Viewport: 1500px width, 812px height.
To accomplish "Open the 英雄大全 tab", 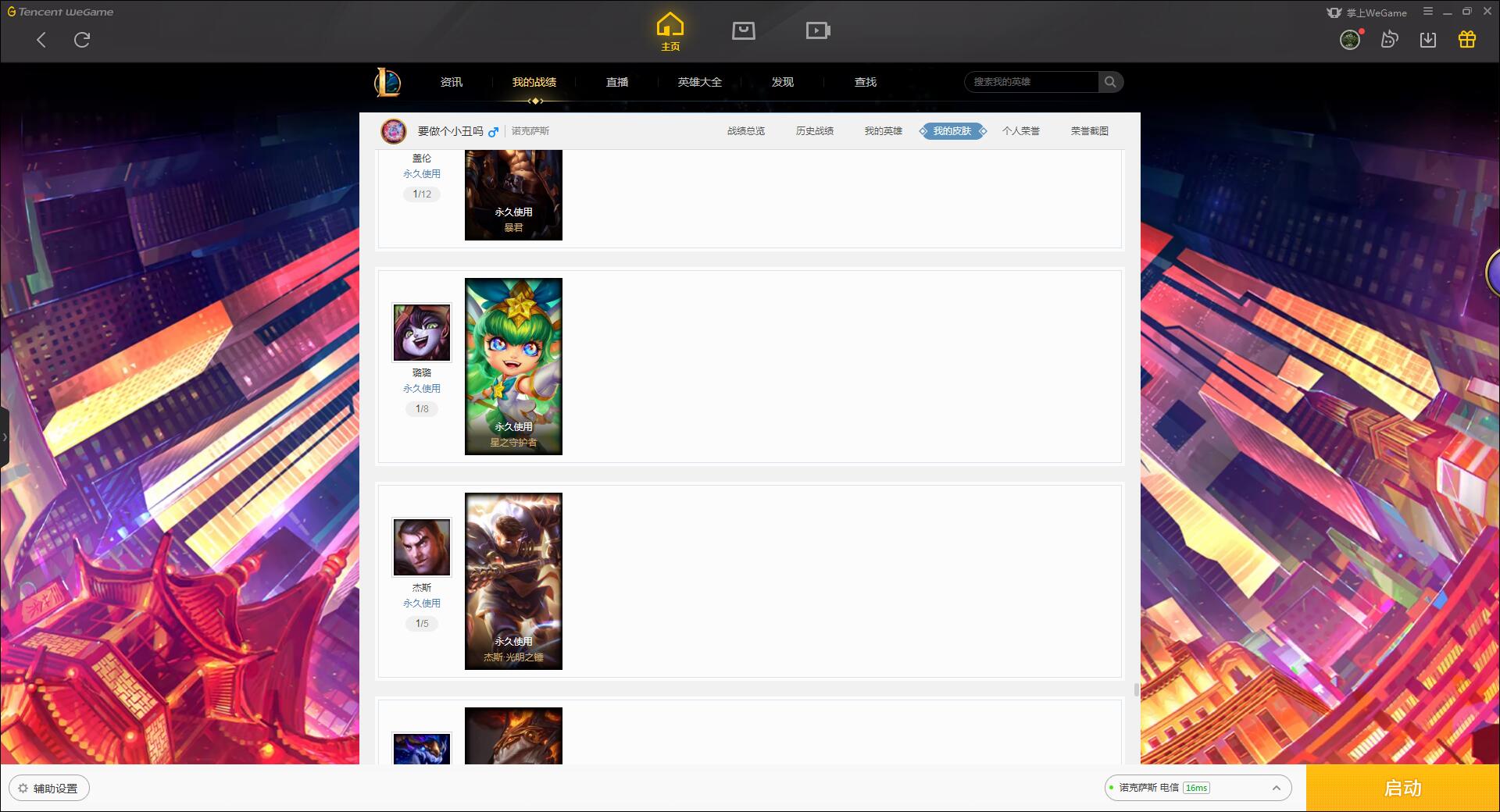I will point(700,82).
